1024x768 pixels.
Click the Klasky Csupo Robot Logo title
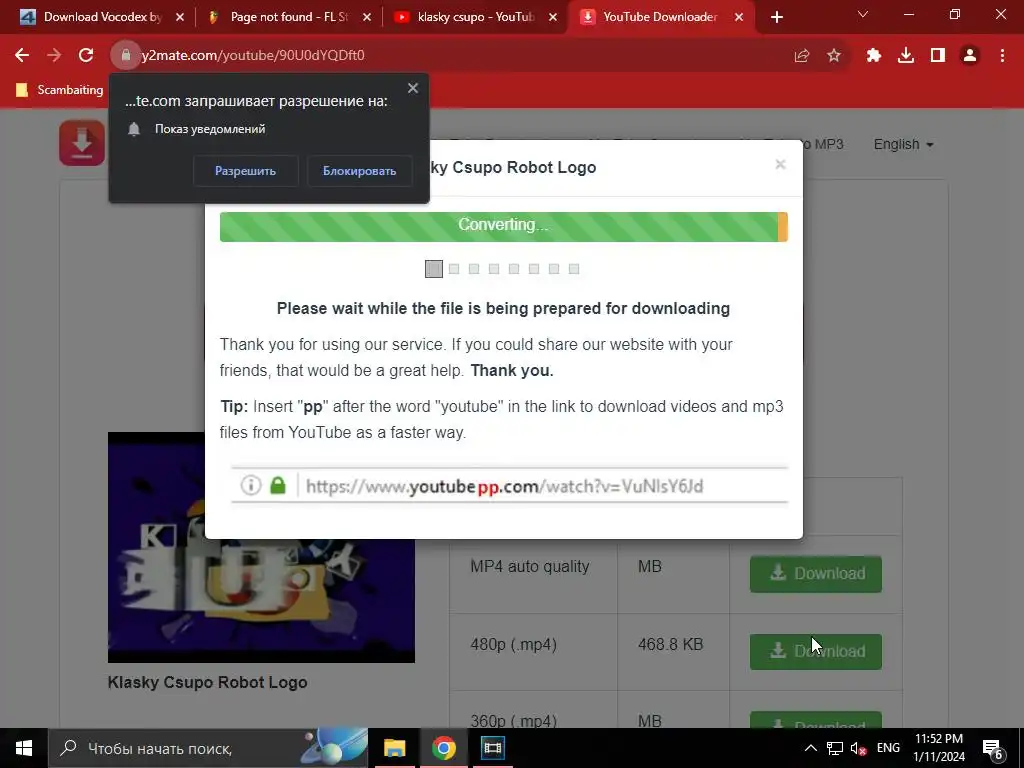pos(208,682)
